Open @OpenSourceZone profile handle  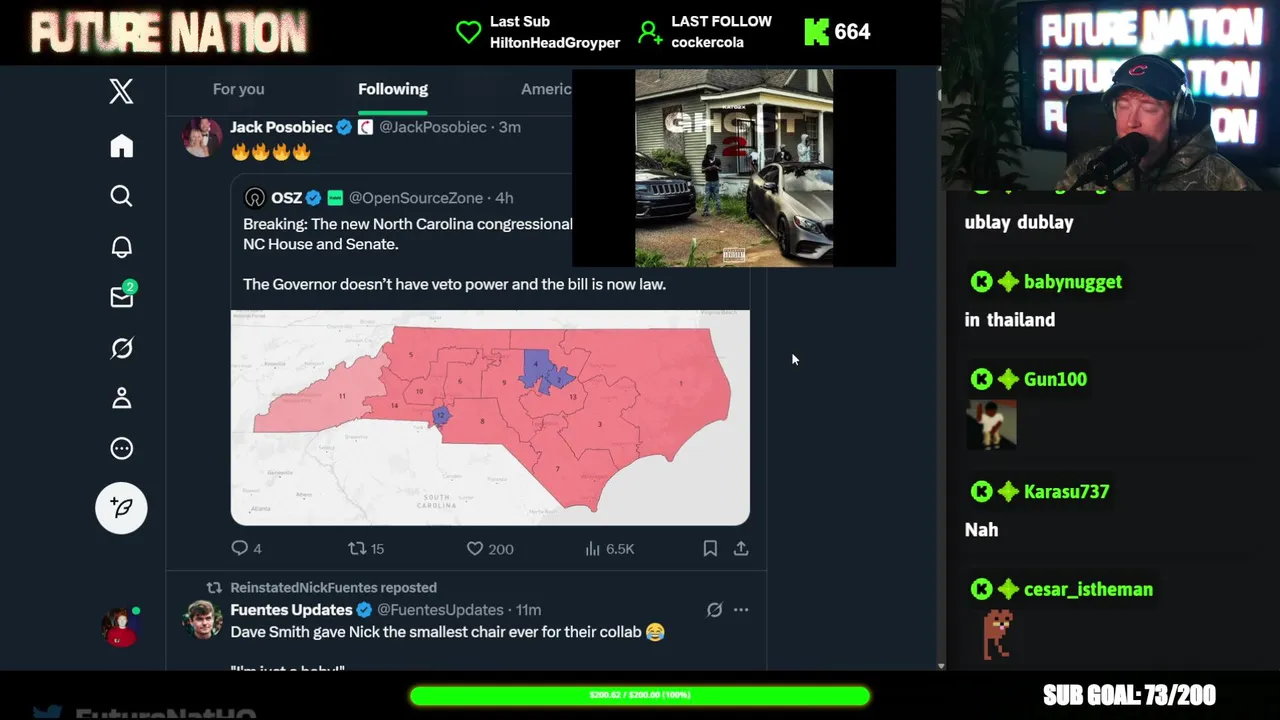[416, 198]
